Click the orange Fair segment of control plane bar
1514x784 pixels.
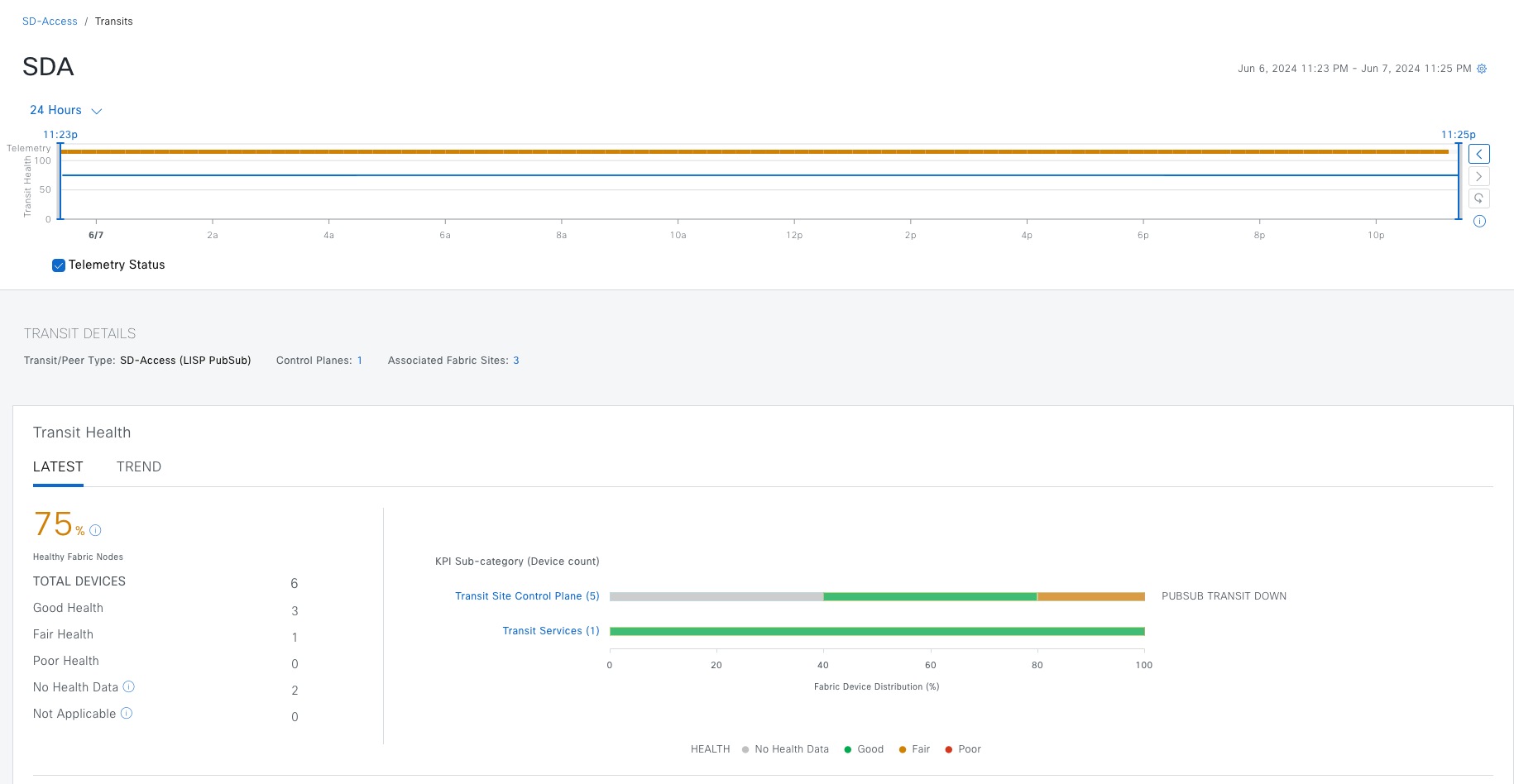point(1090,596)
